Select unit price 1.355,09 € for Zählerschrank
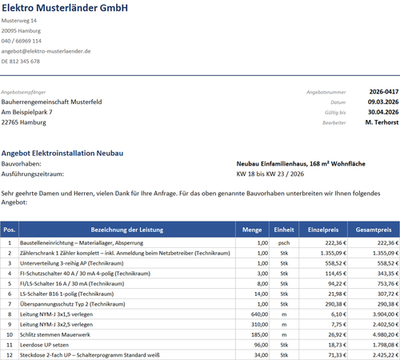The width and height of the screenshot is (400, 360). tap(333, 253)
